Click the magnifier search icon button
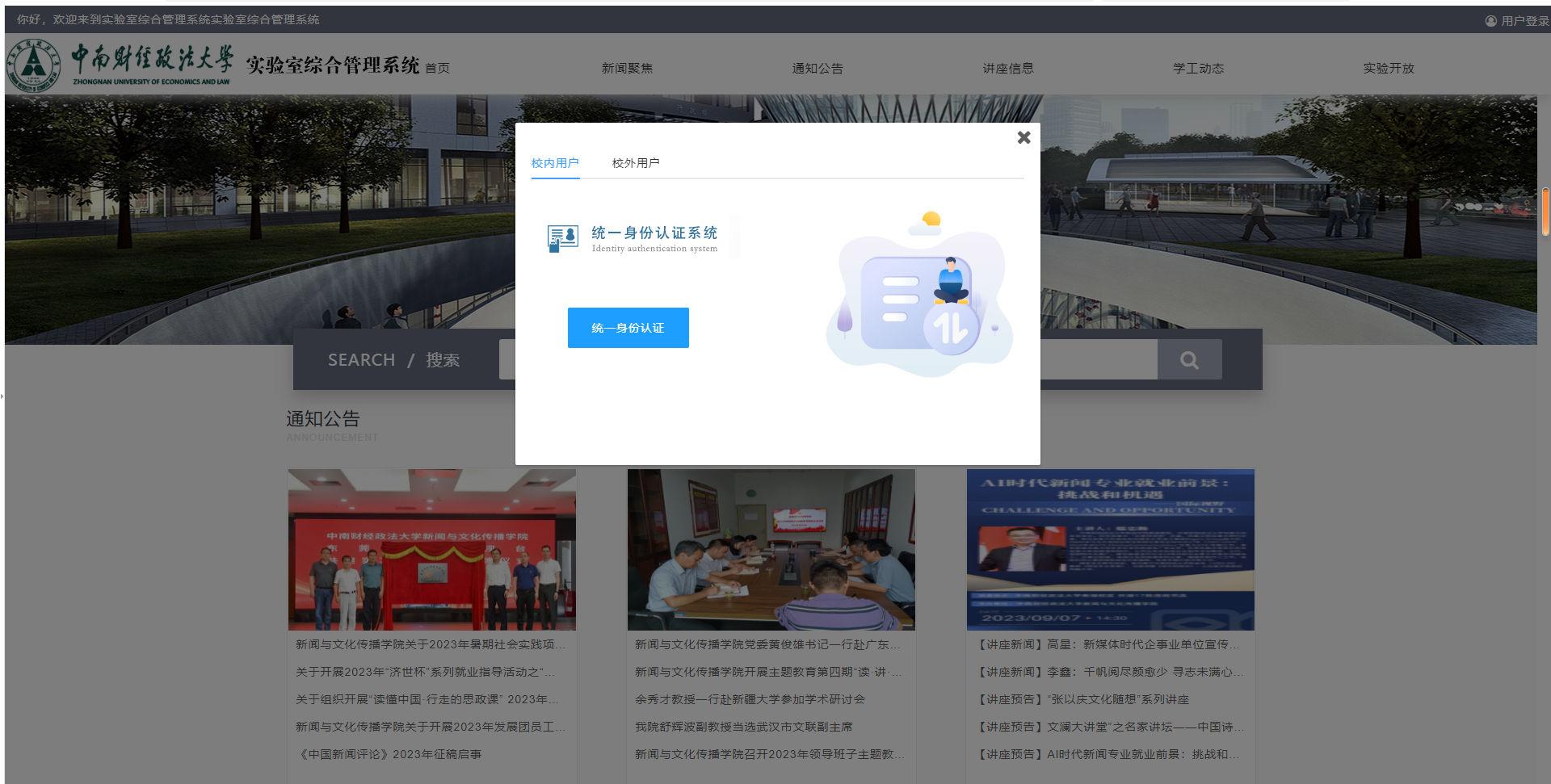This screenshot has width=1551, height=784. click(1189, 360)
